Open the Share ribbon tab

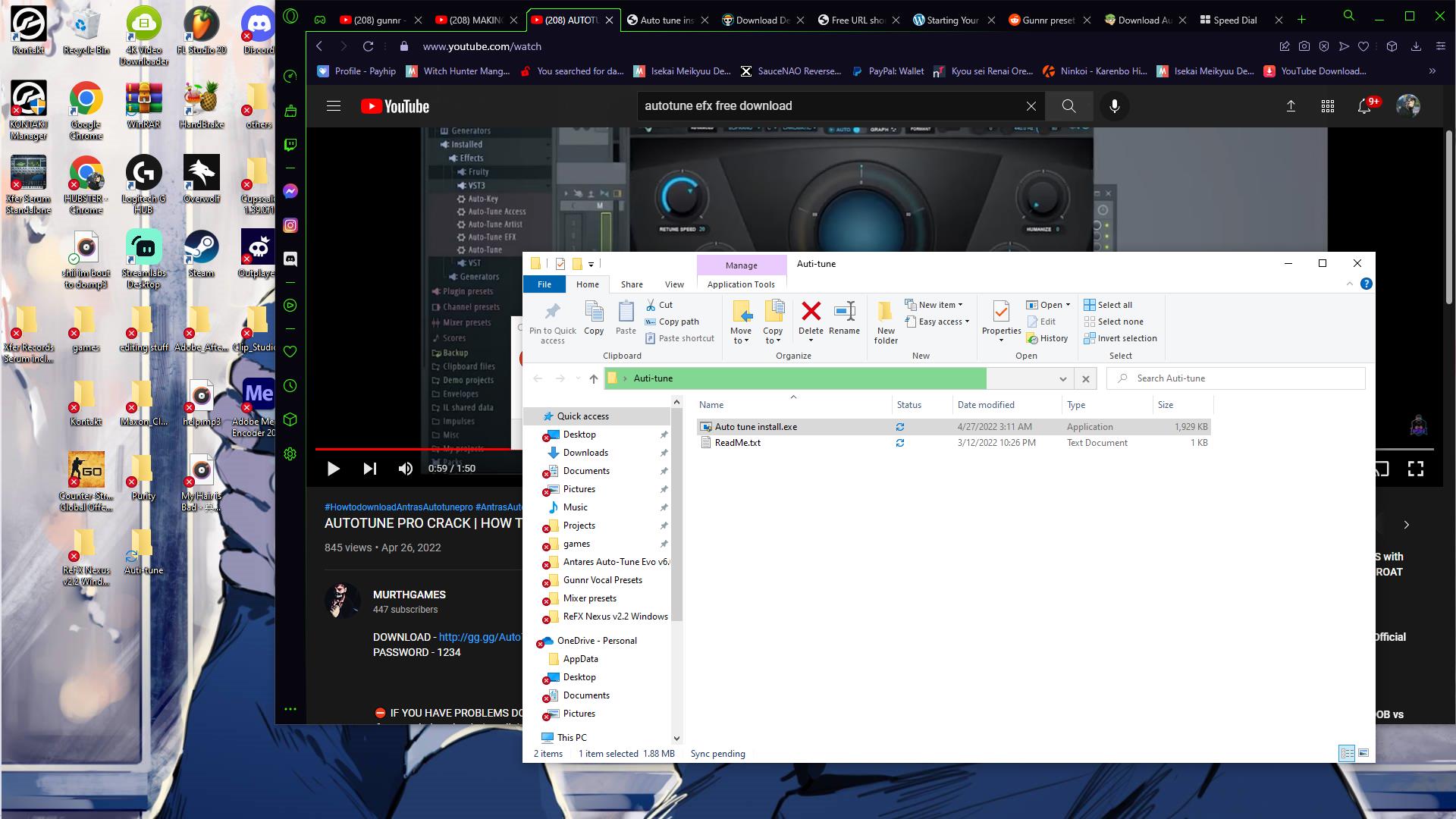[631, 284]
